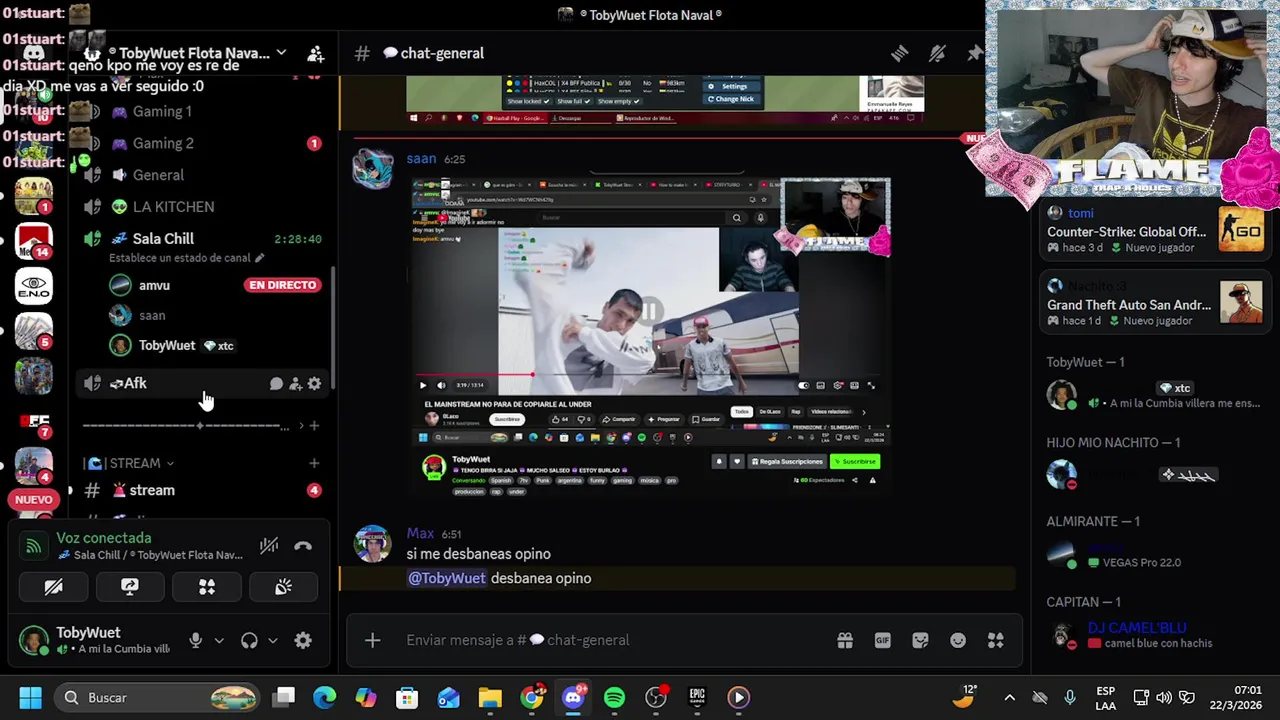Image resolution: width=1280 pixels, height=720 pixels.
Task: Select member under HIJO MIO NACHITO
Action: [x=1155, y=475]
